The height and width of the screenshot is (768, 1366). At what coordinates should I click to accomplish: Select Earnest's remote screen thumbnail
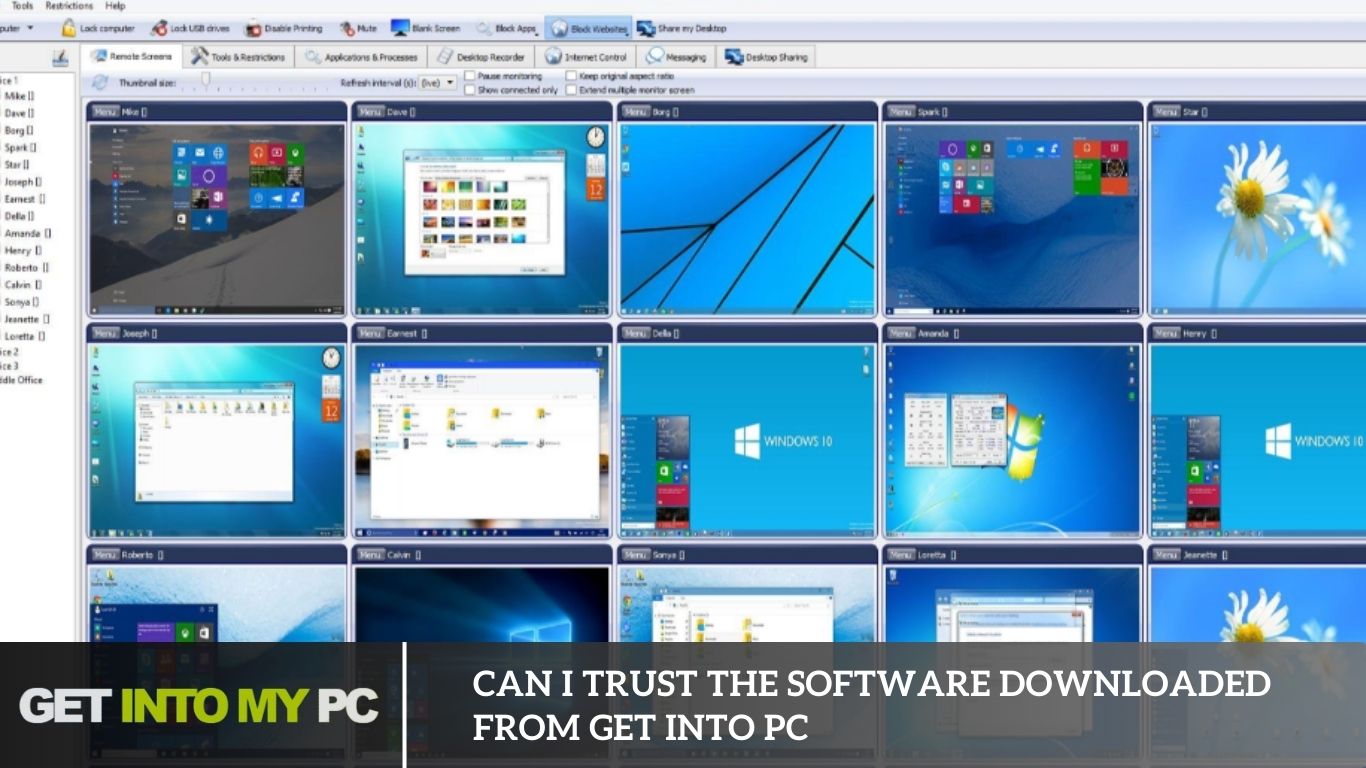[482, 440]
